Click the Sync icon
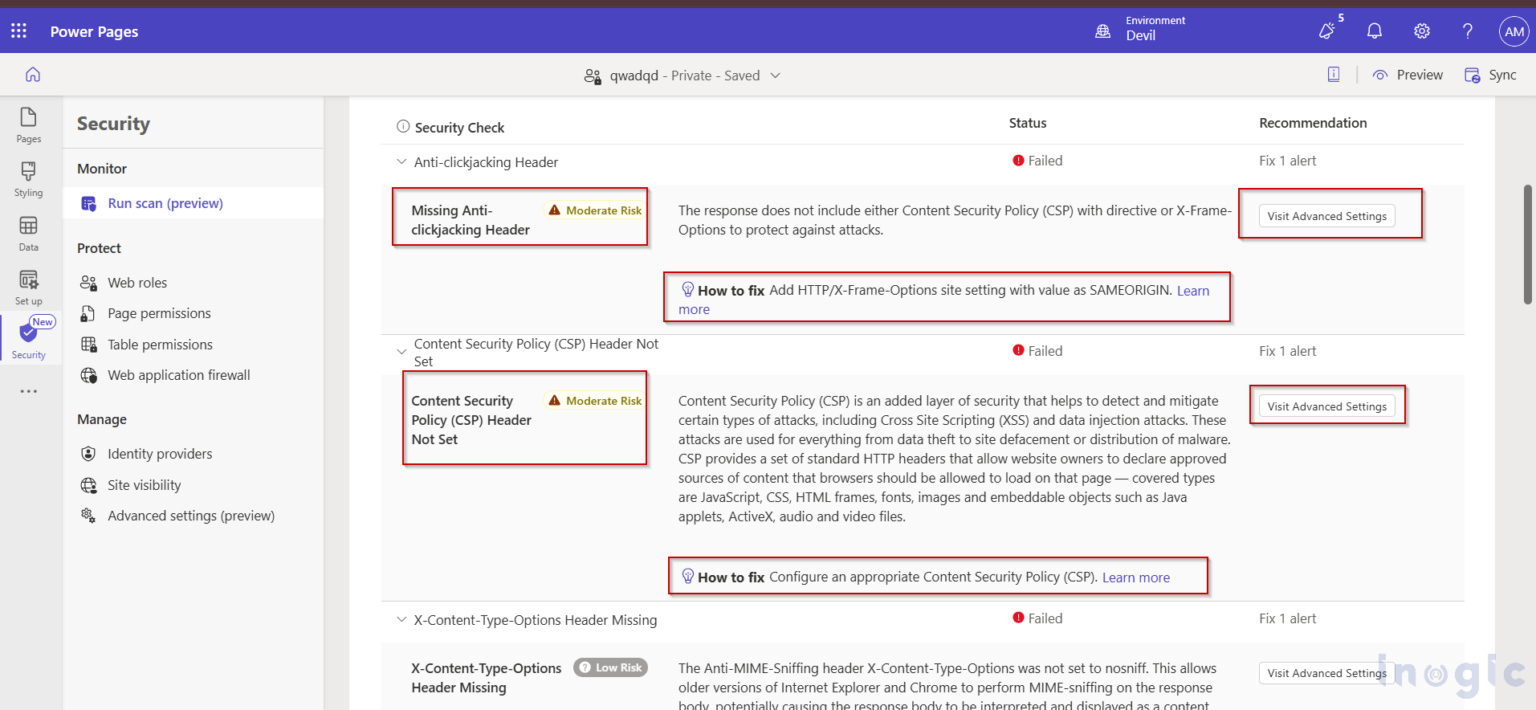This screenshot has width=1536, height=710. pos(1472,75)
